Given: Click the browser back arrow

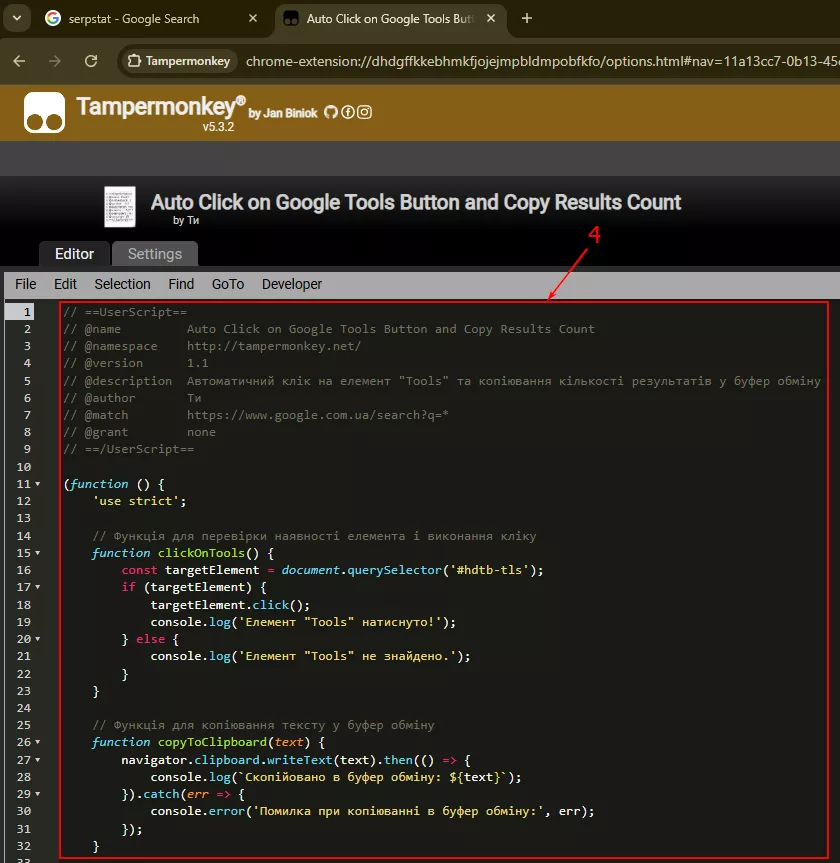Looking at the screenshot, I should (19, 61).
